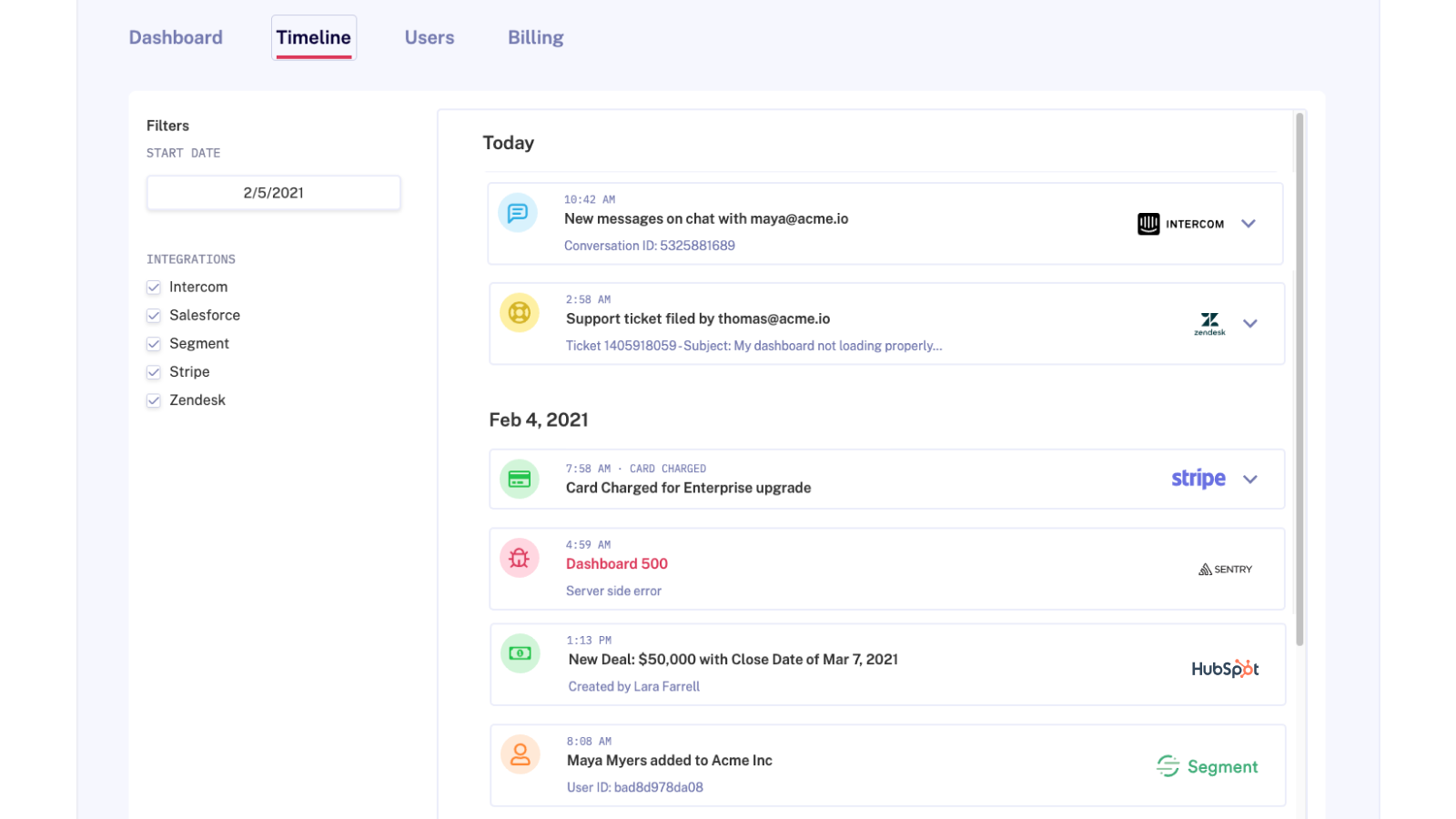The width and height of the screenshot is (1456, 819).
Task: Select the Timeline tab
Action: coord(314,37)
